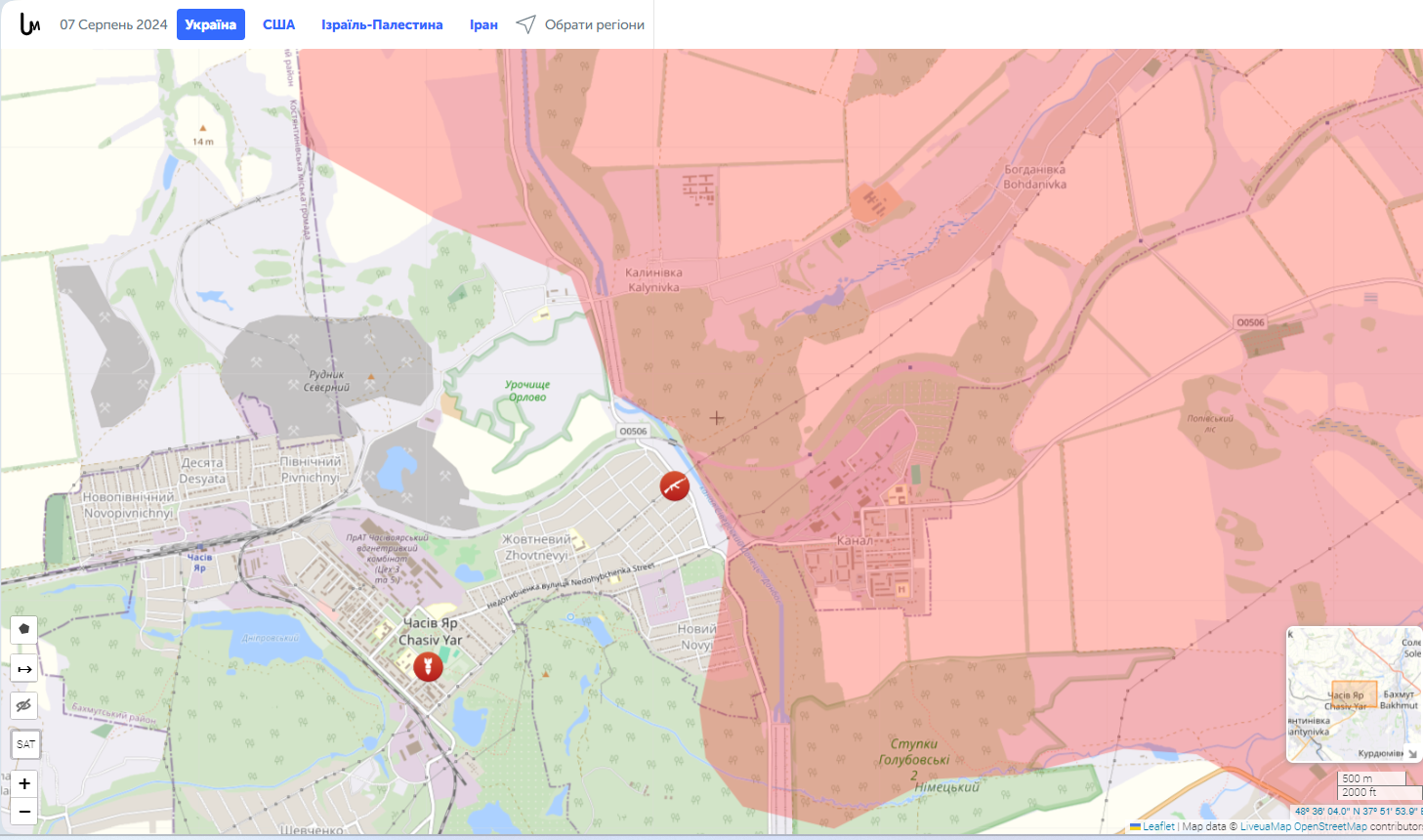Image resolution: width=1423 pixels, height=840 pixels.
Task: Open the red bomb marker in Chasiv Yar
Action: click(x=428, y=667)
